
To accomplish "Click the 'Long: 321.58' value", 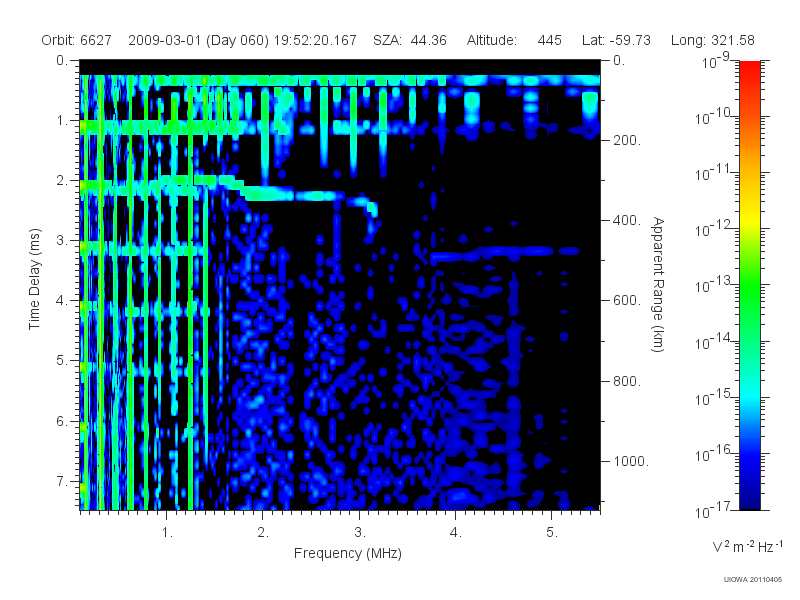I will [x=712, y=40].
